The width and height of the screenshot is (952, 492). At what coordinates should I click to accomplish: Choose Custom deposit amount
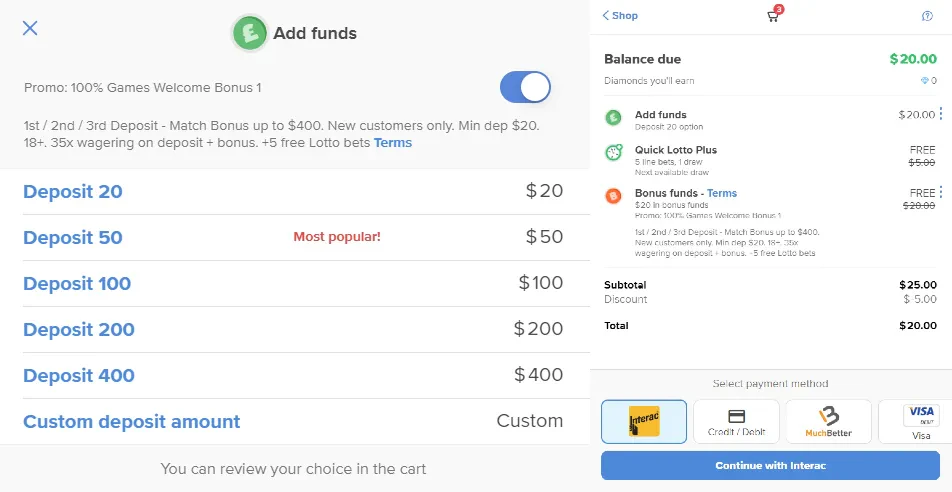[x=293, y=422]
